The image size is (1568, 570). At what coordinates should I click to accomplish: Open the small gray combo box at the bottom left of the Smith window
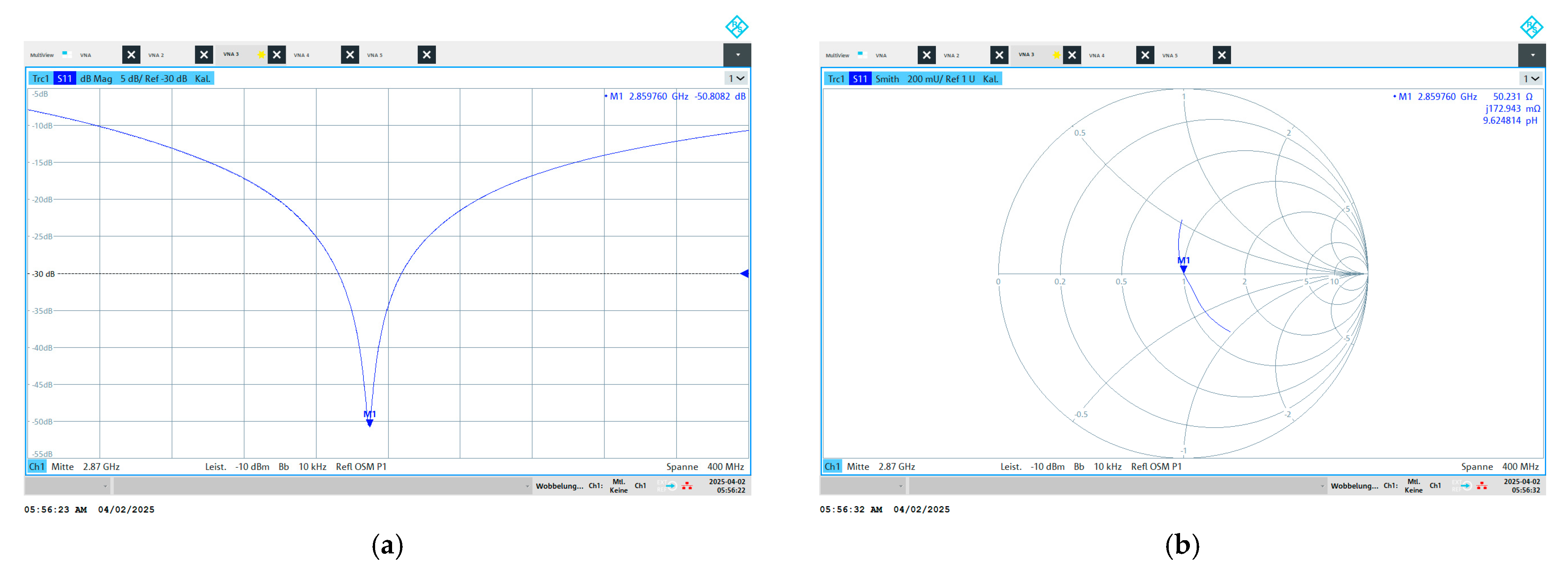(x=863, y=486)
